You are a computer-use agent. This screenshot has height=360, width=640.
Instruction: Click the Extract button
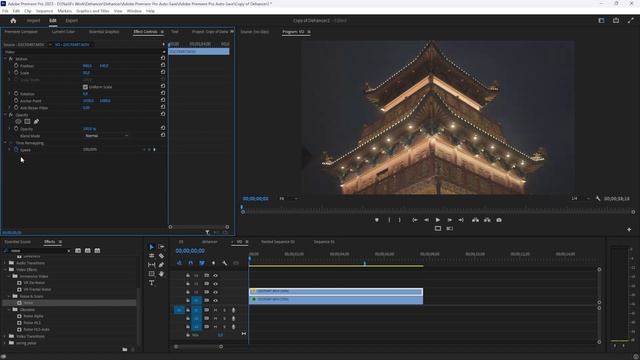tap(487, 220)
